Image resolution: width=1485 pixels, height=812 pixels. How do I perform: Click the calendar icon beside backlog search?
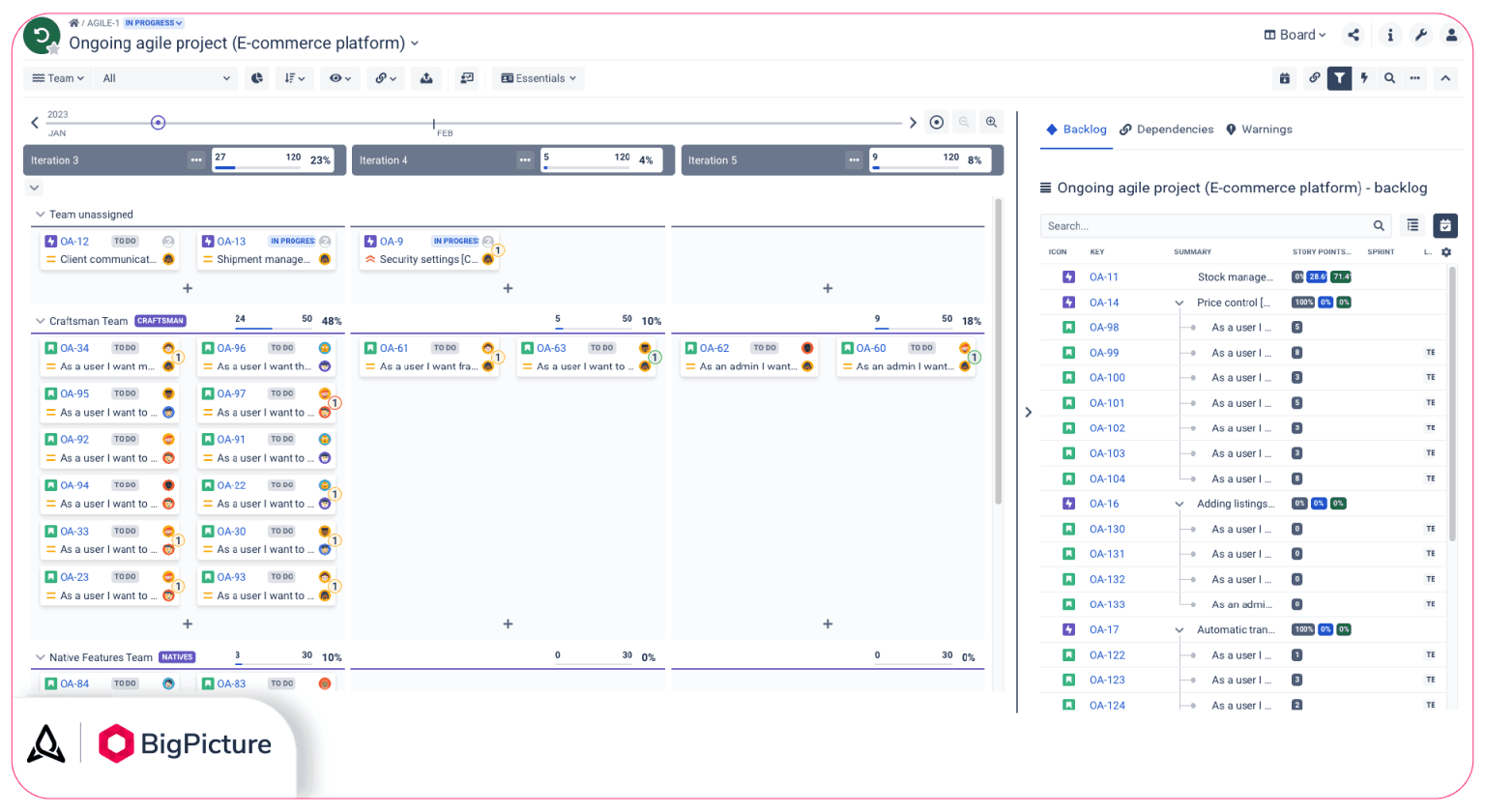1444,225
